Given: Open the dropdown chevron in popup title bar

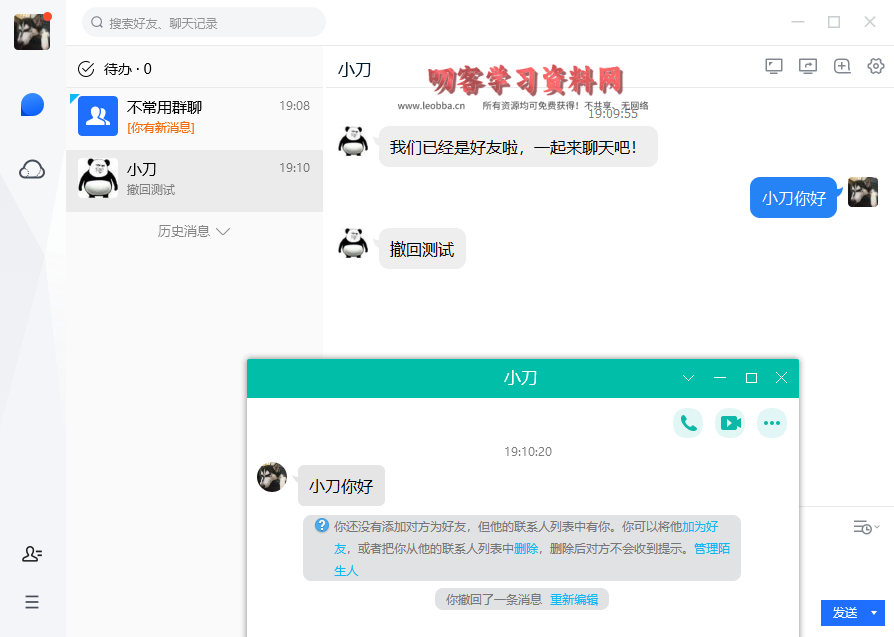Looking at the screenshot, I should tap(688, 378).
